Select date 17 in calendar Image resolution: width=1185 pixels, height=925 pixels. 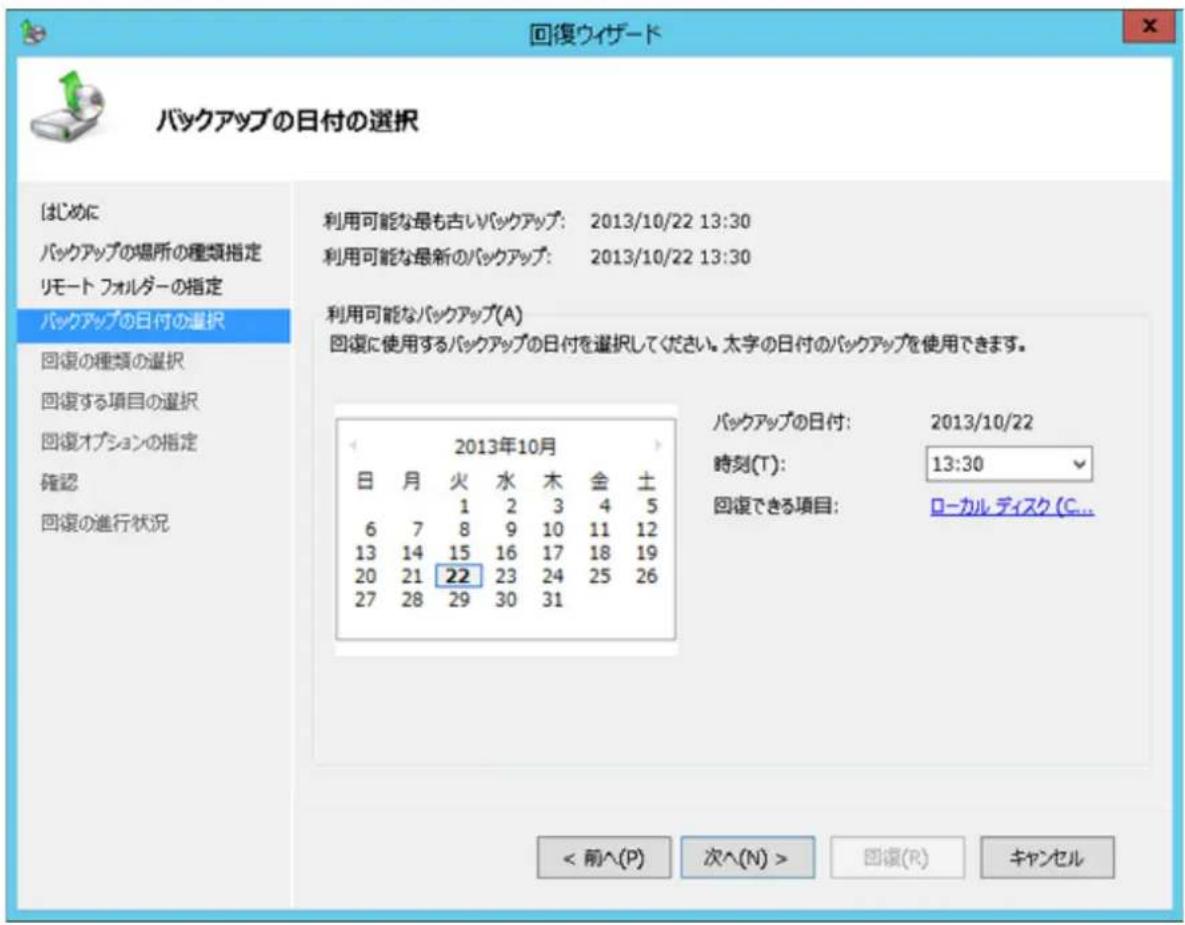click(x=552, y=552)
